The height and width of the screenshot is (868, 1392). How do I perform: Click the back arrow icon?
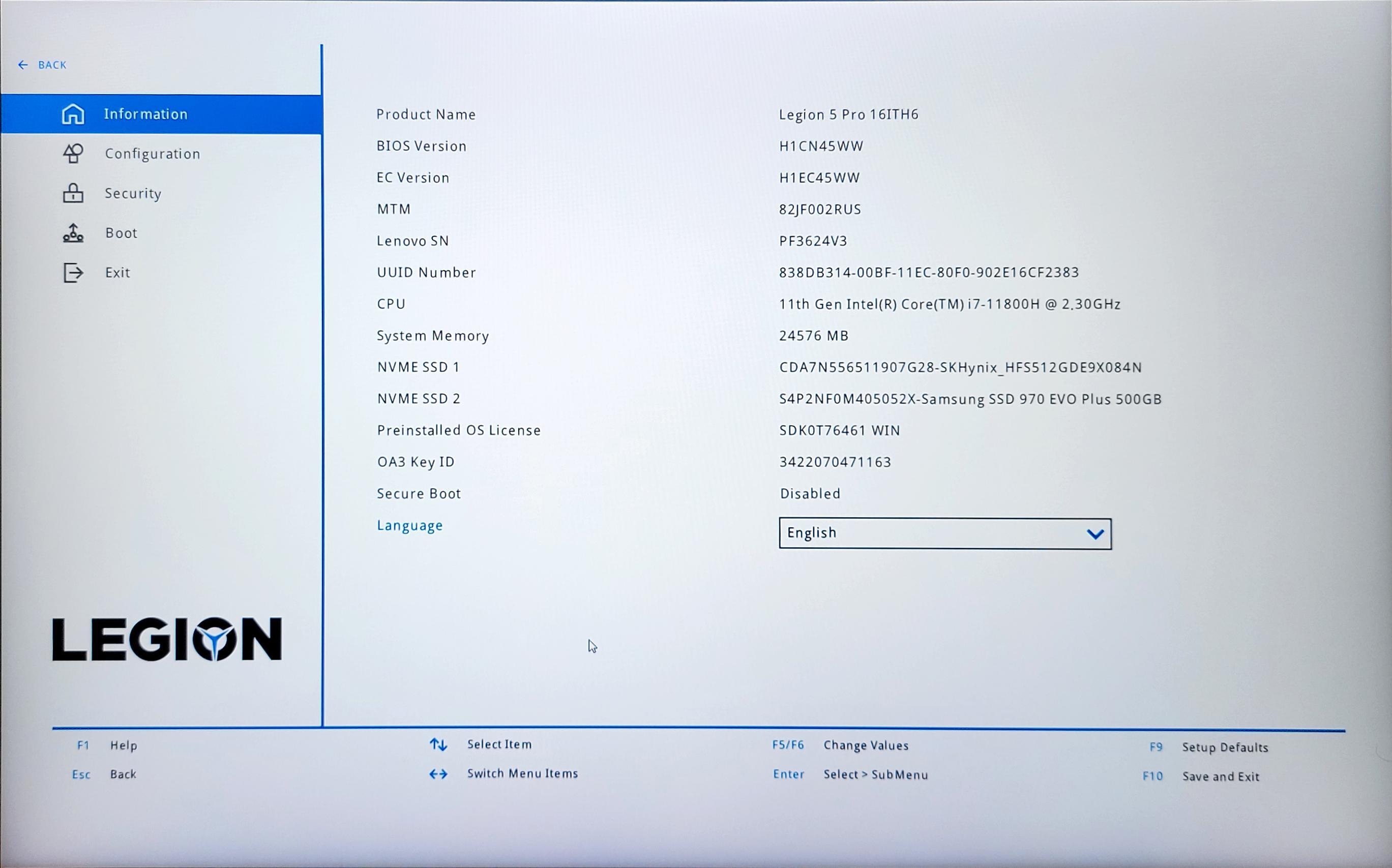point(23,65)
